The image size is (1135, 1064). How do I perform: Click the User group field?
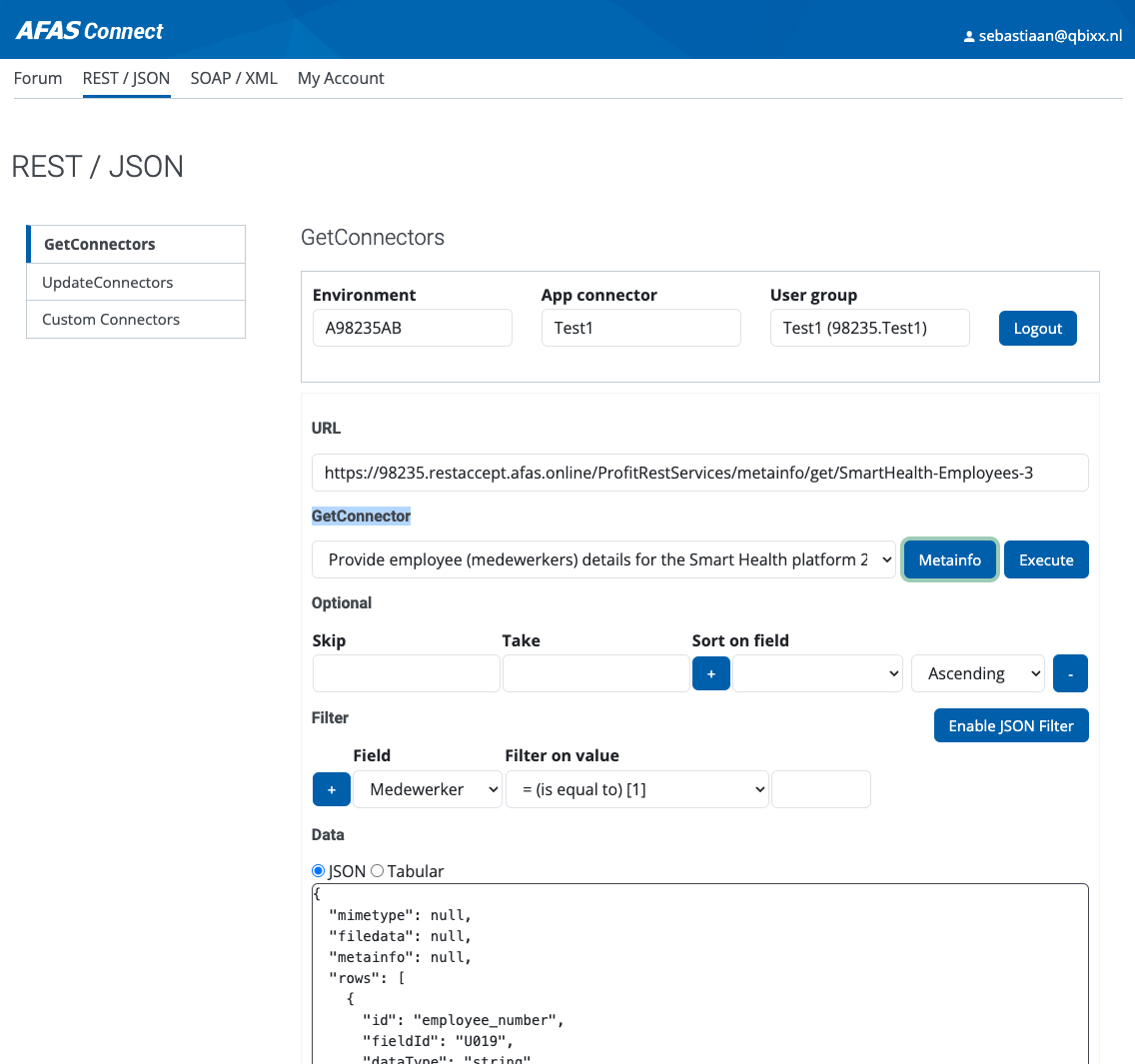870,328
